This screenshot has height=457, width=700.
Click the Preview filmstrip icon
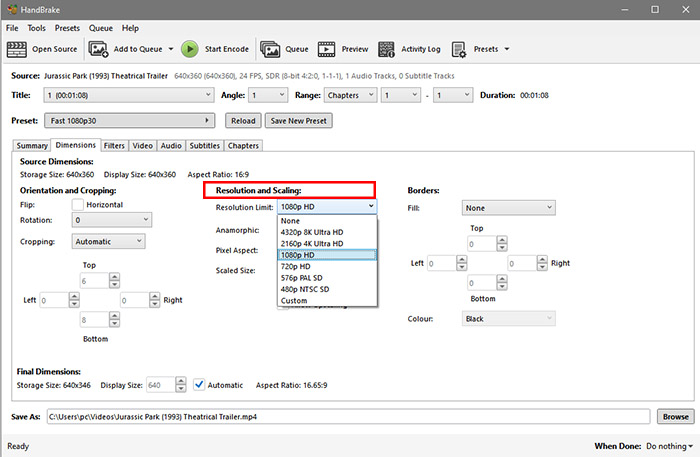pyautogui.click(x=326, y=49)
